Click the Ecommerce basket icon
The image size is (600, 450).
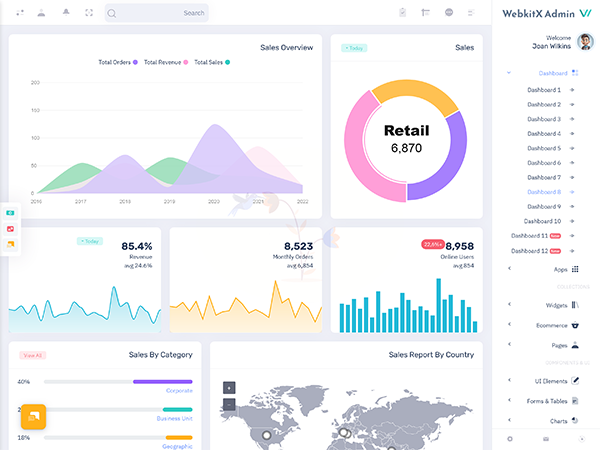pos(575,324)
